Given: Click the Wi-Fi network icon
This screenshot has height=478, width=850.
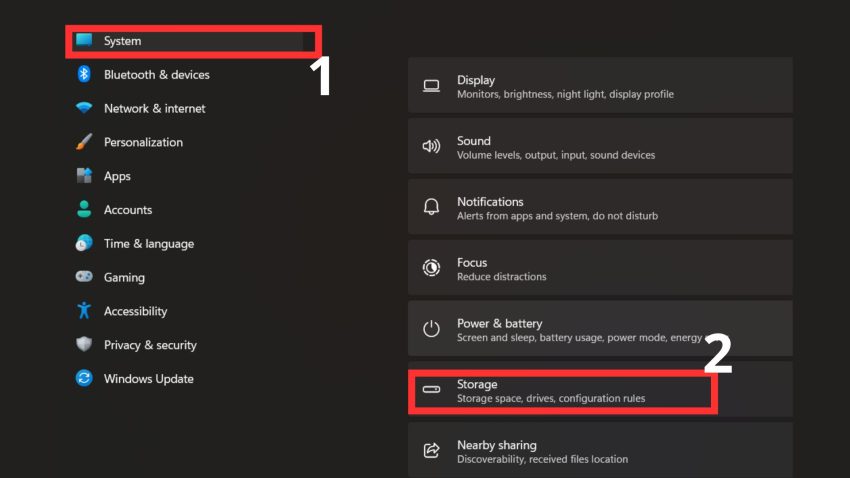Looking at the screenshot, I should [84, 108].
